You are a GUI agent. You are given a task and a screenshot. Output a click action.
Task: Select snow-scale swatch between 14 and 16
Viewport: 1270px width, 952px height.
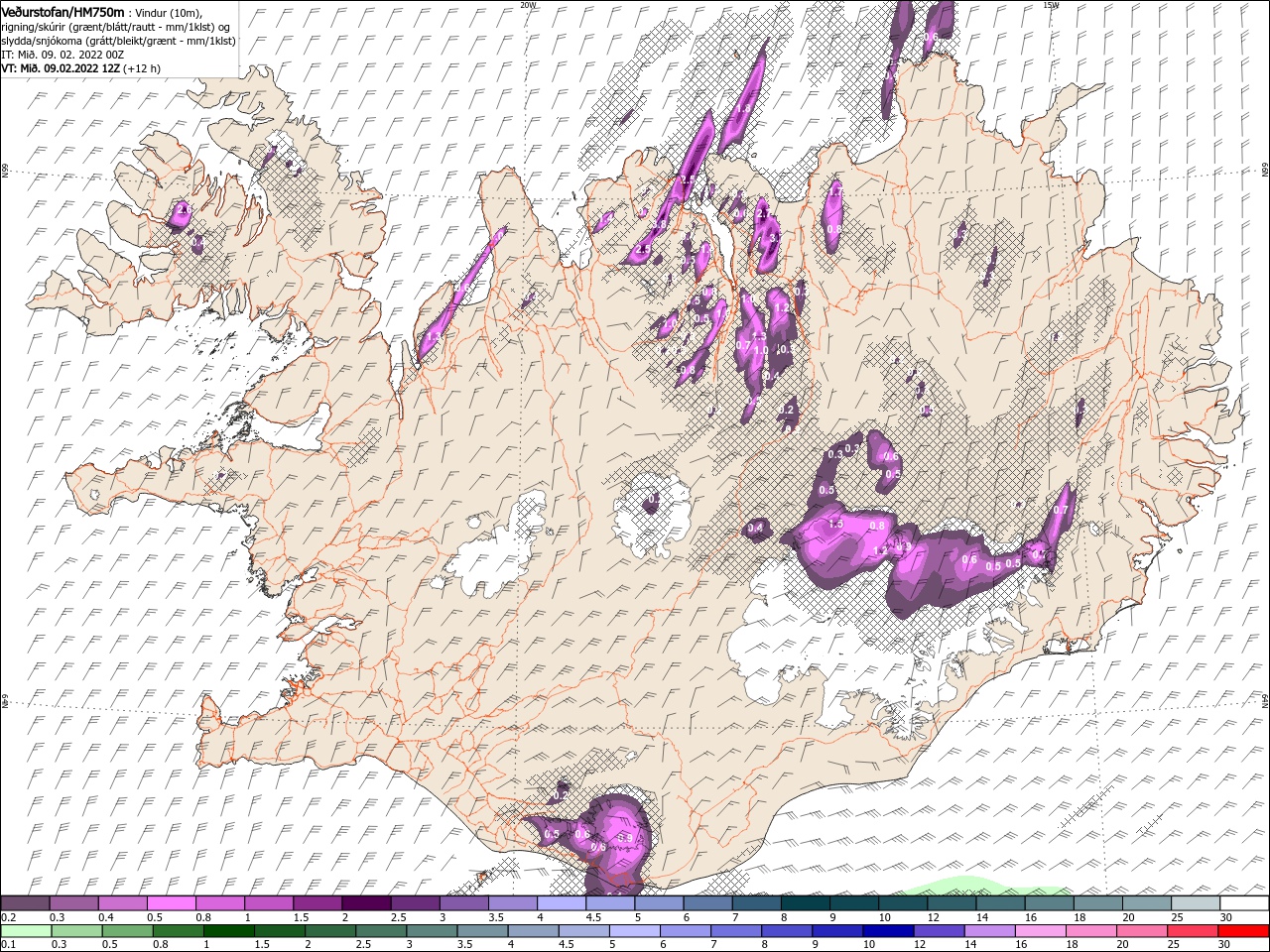tap(1001, 903)
